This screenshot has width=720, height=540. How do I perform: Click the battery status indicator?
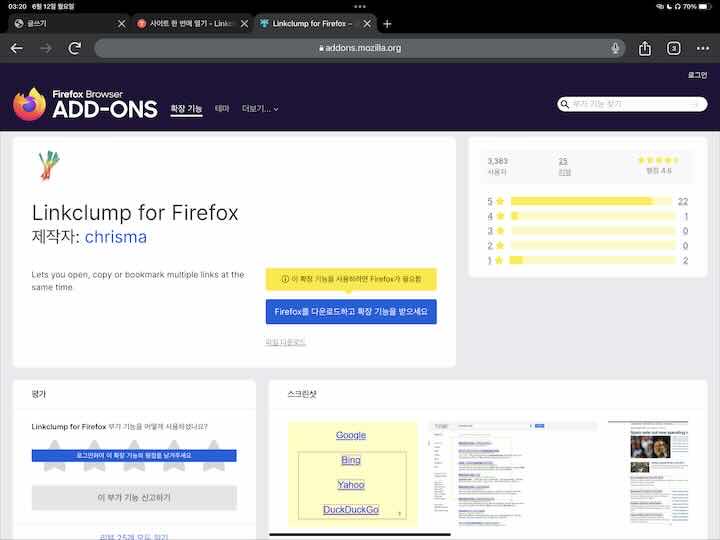(x=705, y=6)
